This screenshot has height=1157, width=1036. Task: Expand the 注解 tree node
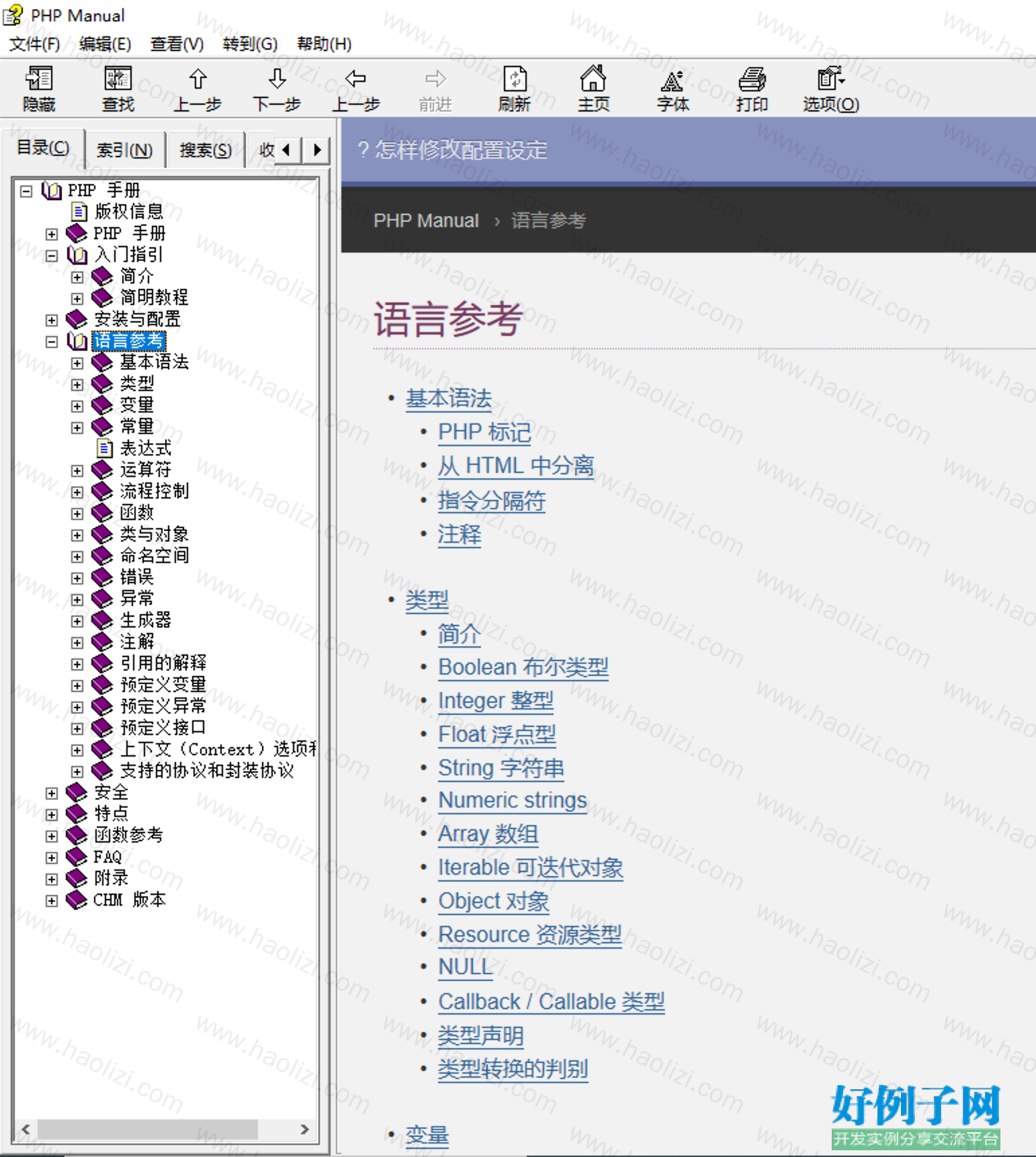pos(77,643)
